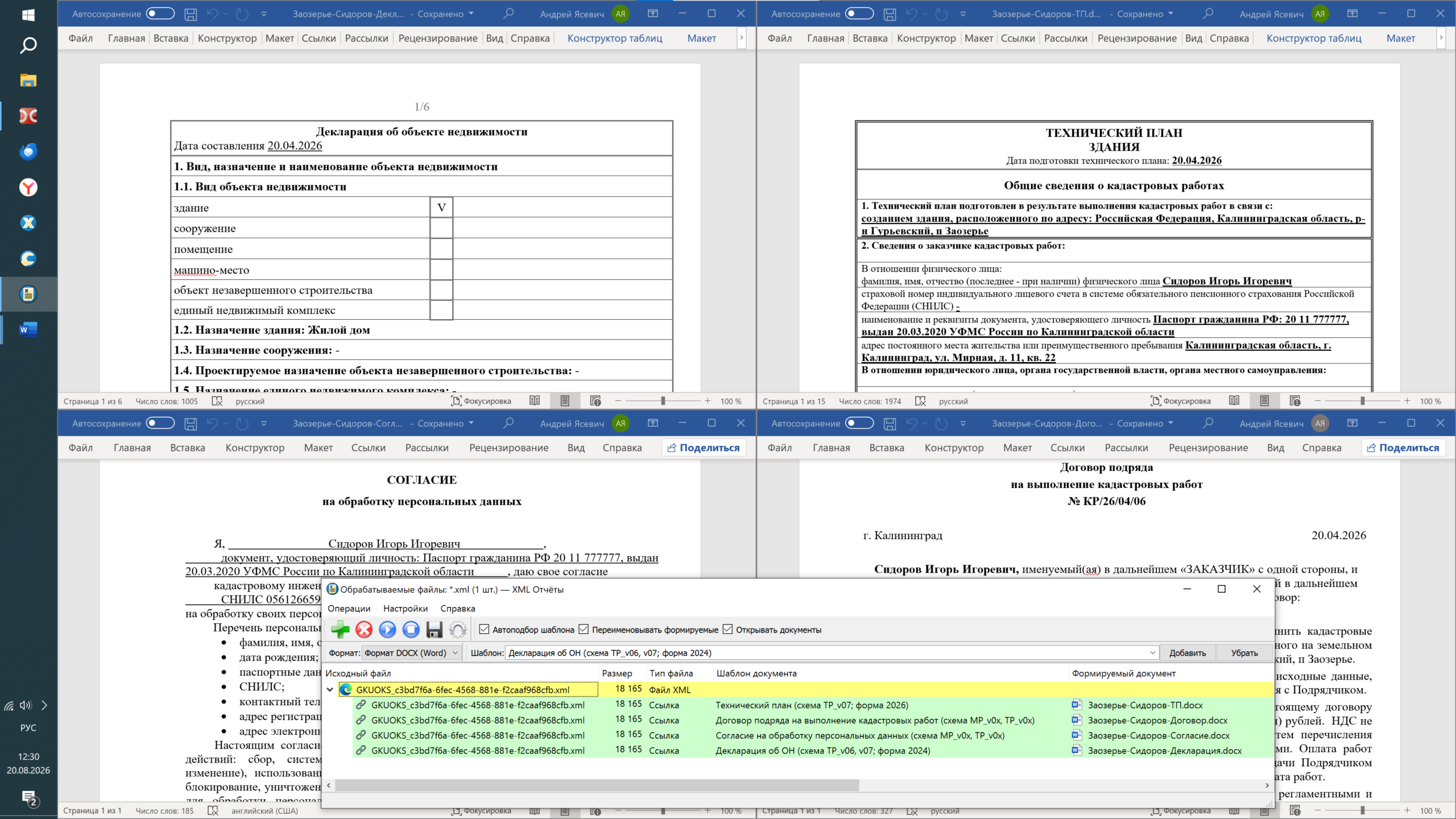
Task: Expand more ribbon tabs arrow in ТП window
Action: [x=1441, y=38]
